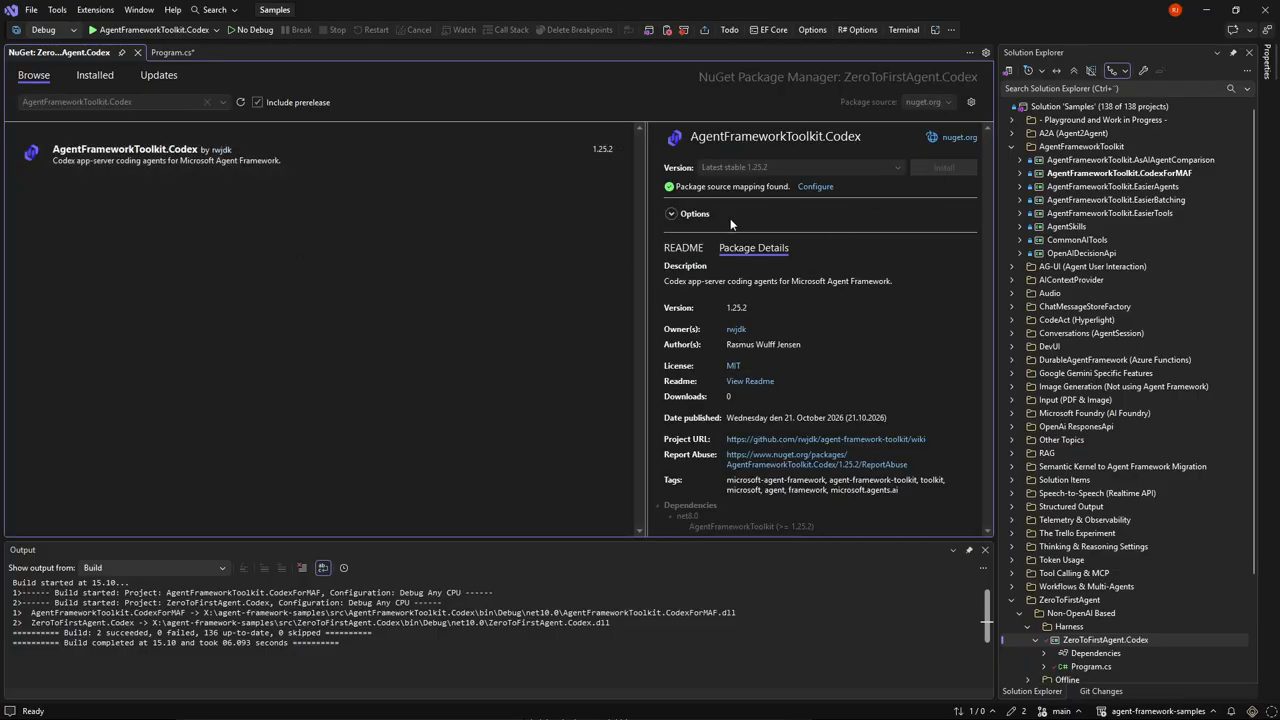The height and width of the screenshot is (720, 1280).
Task: Pin the Output panel (auto hide)
Action: [x=969, y=550]
